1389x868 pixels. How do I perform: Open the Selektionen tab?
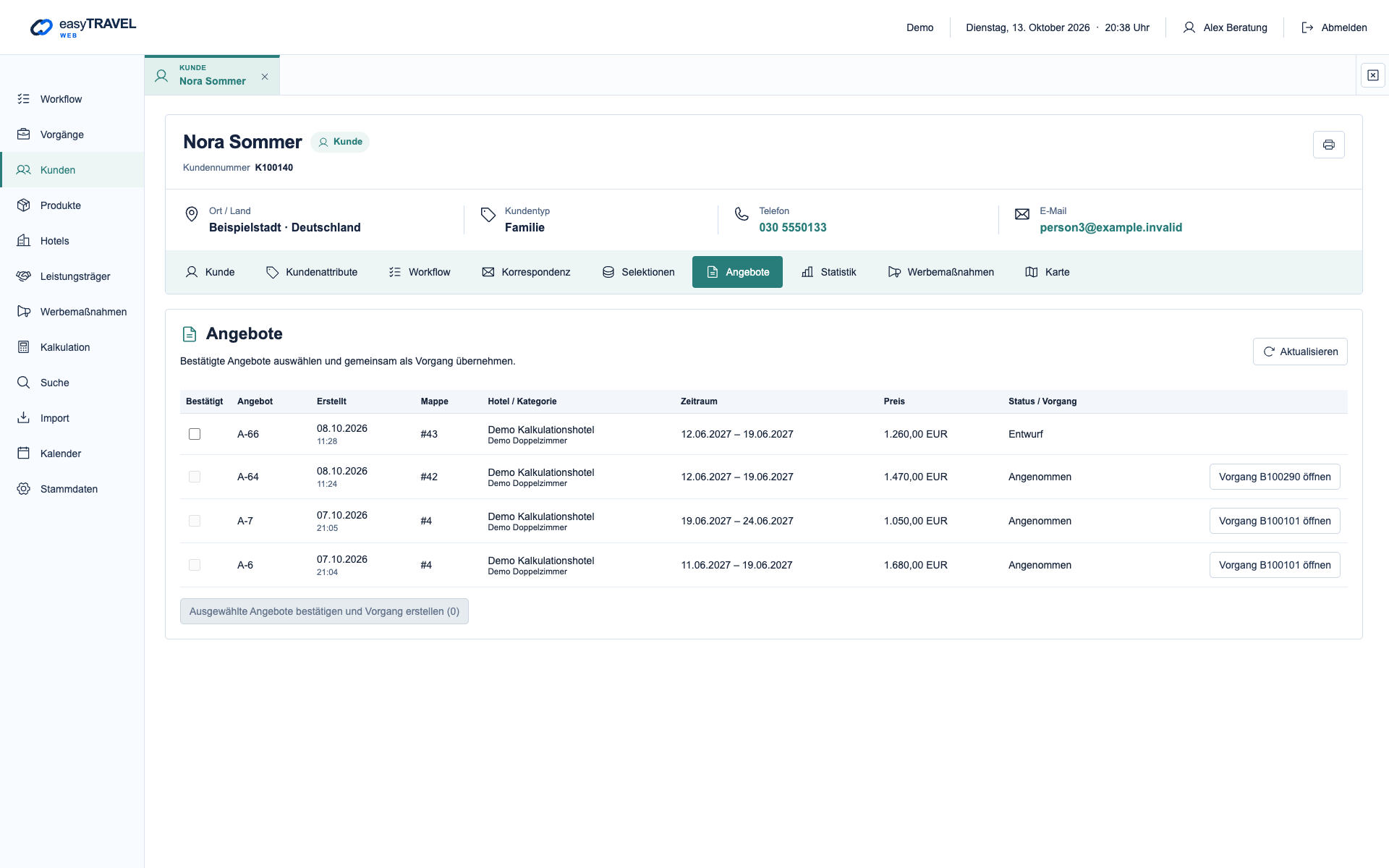pyautogui.click(x=638, y=272)
